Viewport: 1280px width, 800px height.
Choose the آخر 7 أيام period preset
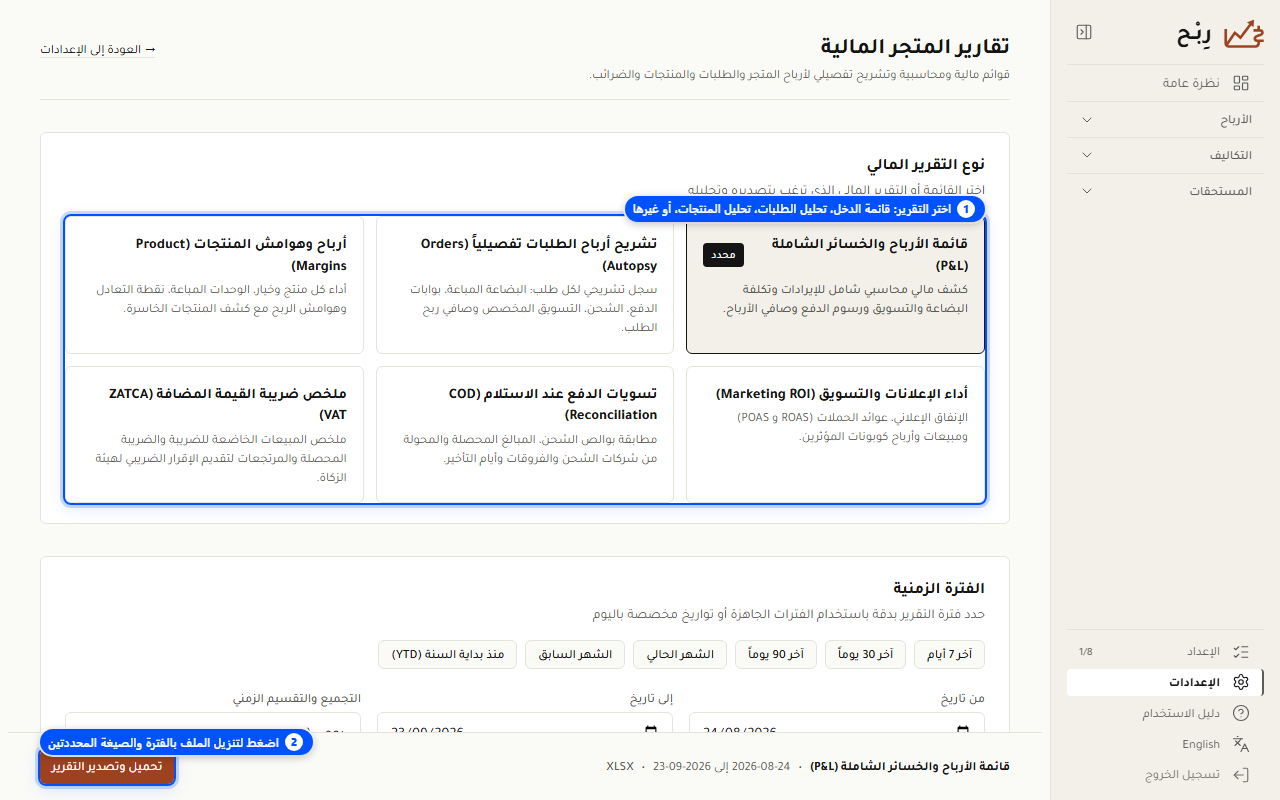tap(950, 654)
